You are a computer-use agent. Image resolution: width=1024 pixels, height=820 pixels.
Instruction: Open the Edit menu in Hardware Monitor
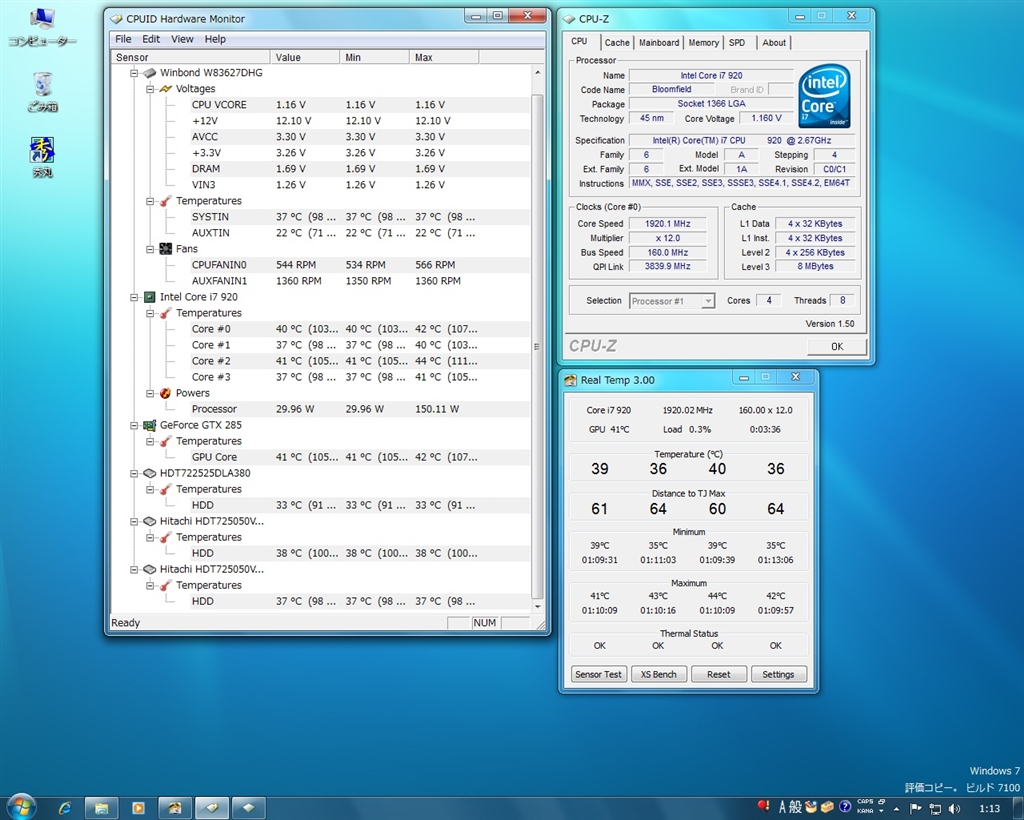point(151,39)
